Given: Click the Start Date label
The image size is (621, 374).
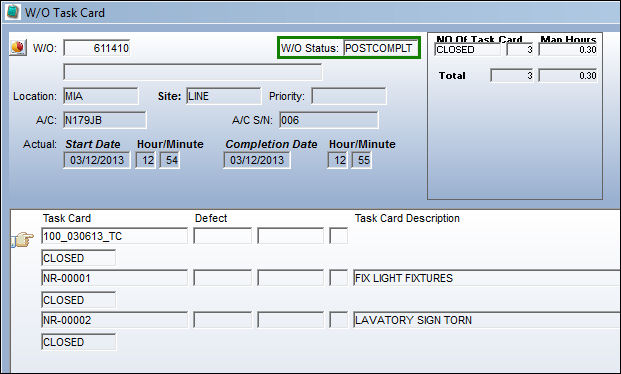Looking at the screenshot, I should pos(93,144).
